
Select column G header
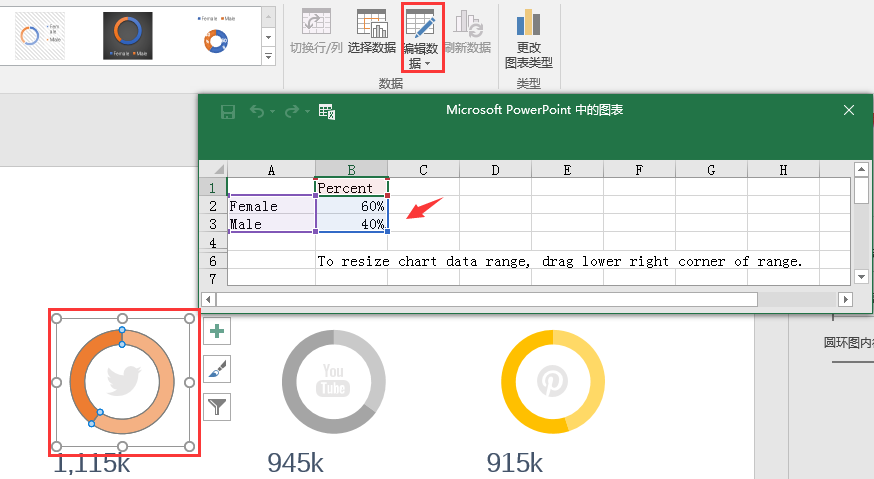click(711, 170)
